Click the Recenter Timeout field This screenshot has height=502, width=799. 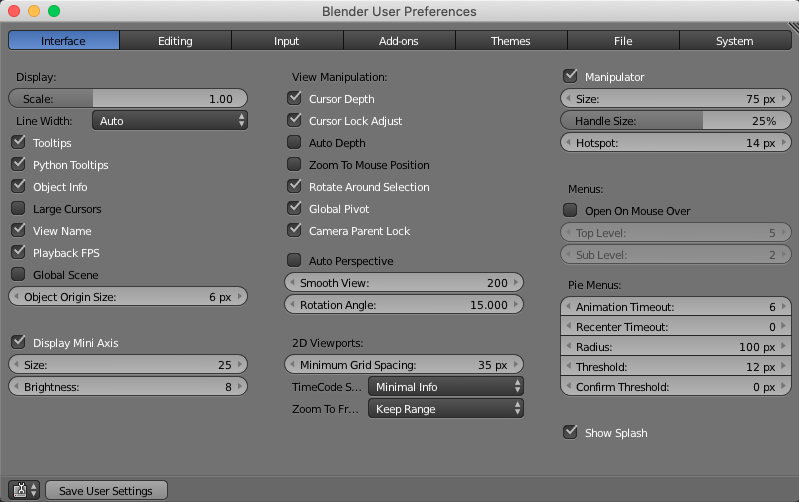point(676,326)
